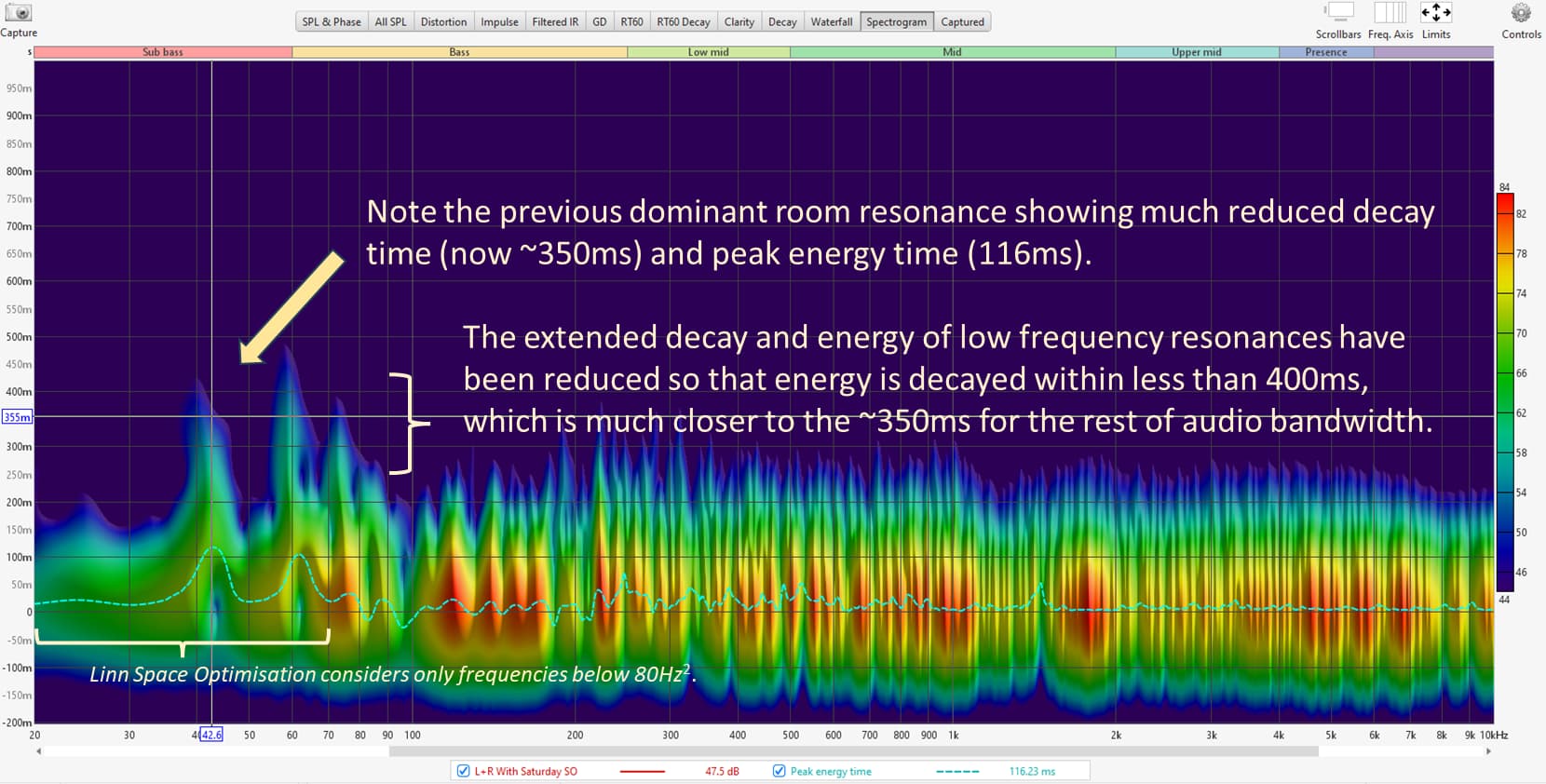
Task: Uncheck the L+R With Saturday SO trace
Action: (463, 771)
